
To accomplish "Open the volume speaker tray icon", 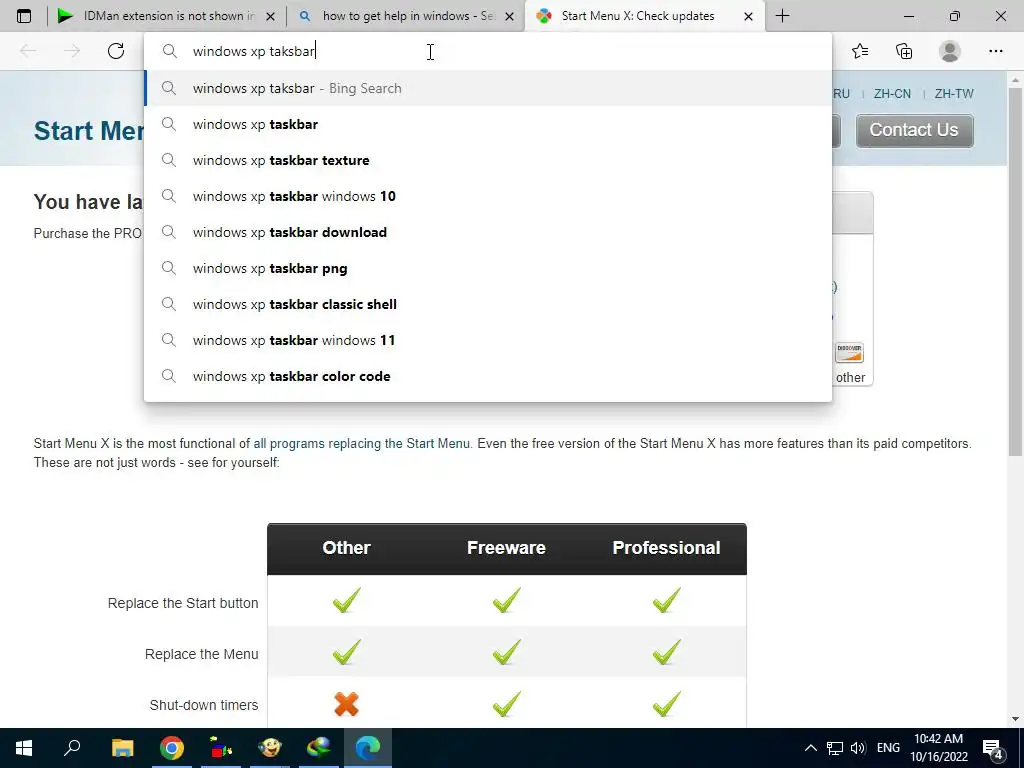I will pos(858,748).
